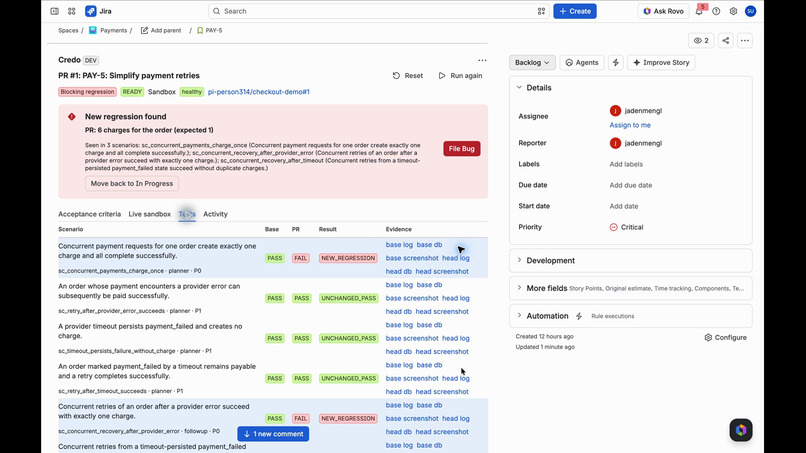Screen dimensions: 806x453
Task: Switch to Acceptance criteria tab
Action: [89, 214]
